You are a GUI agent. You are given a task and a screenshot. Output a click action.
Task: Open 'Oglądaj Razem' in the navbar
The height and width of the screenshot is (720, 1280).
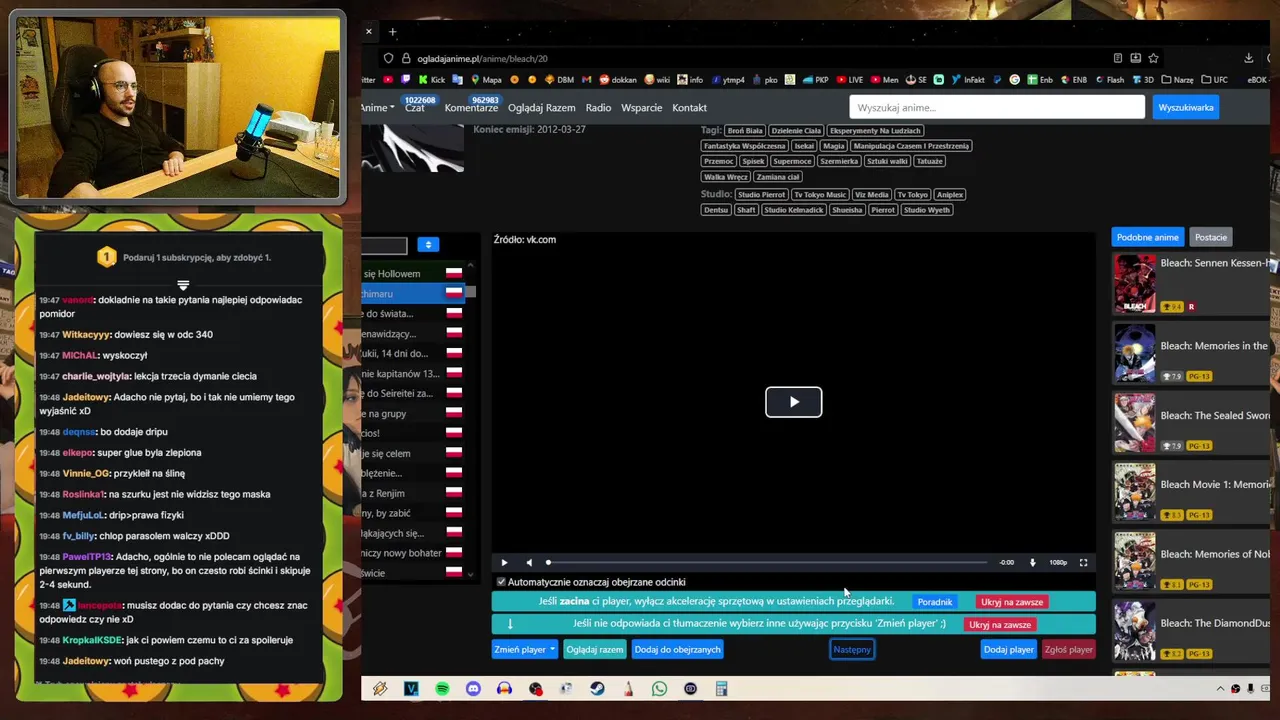(541, 108)
